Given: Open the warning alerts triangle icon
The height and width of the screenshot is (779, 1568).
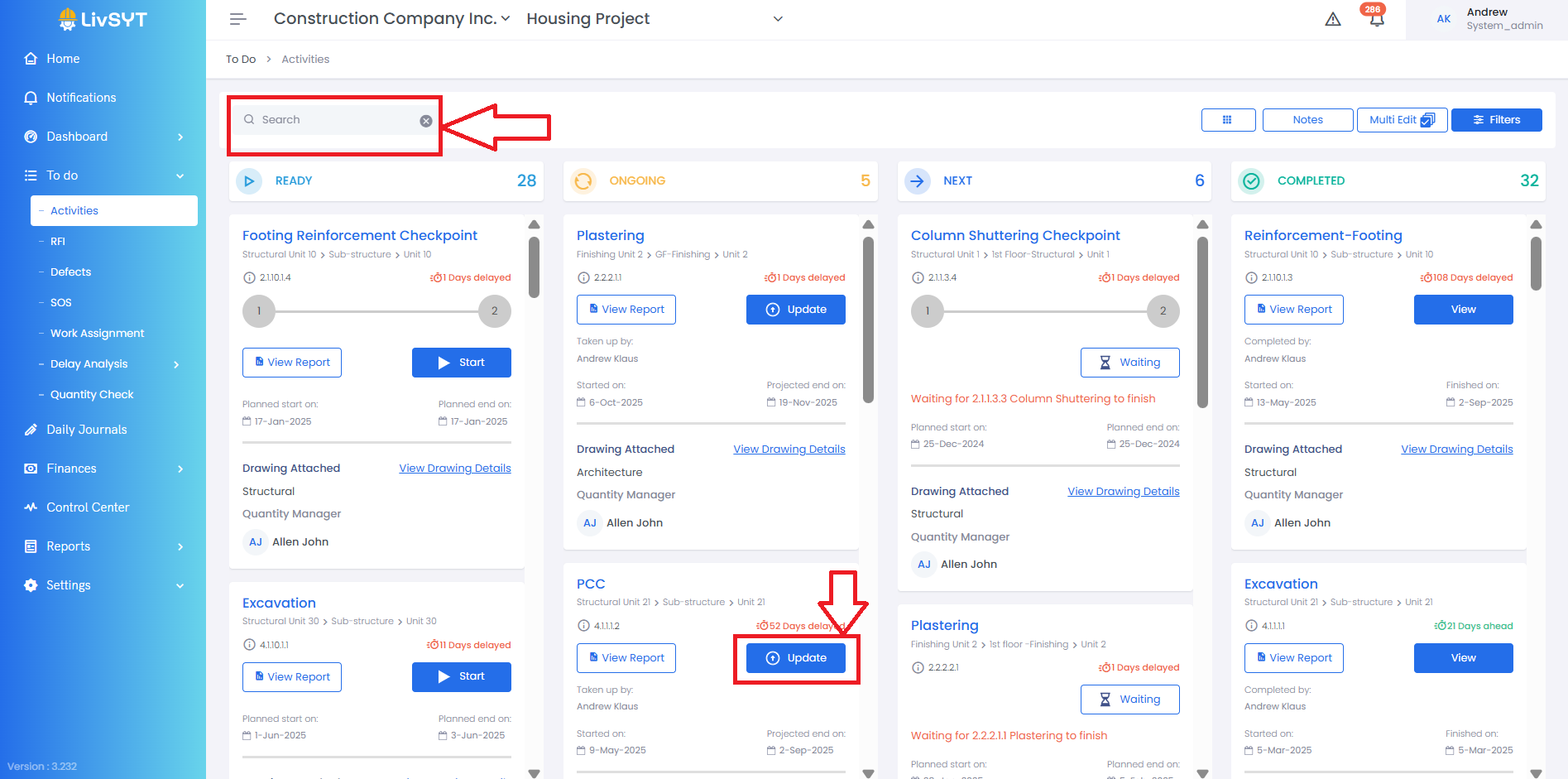Looking at the screenshot, I should click(1332, 19).
